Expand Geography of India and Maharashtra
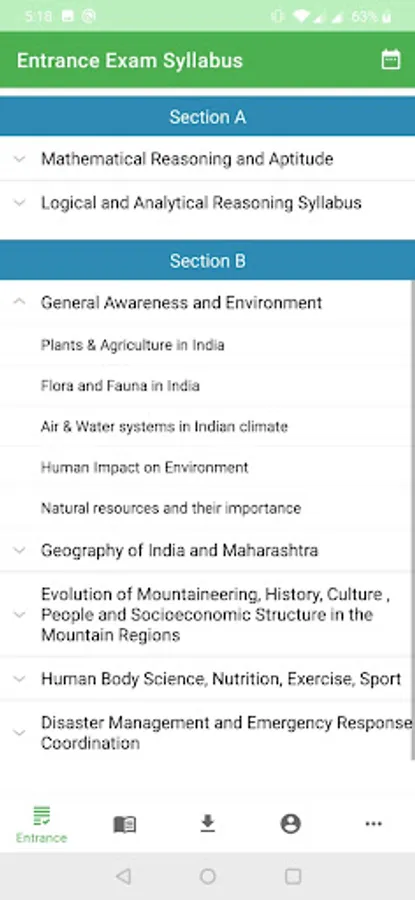 (x=207, y=550)
